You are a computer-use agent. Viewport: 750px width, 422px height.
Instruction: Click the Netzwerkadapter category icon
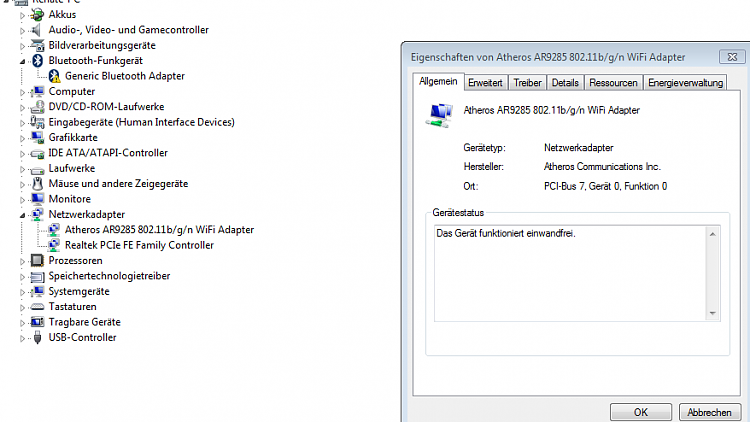click(x=37, y=214)
